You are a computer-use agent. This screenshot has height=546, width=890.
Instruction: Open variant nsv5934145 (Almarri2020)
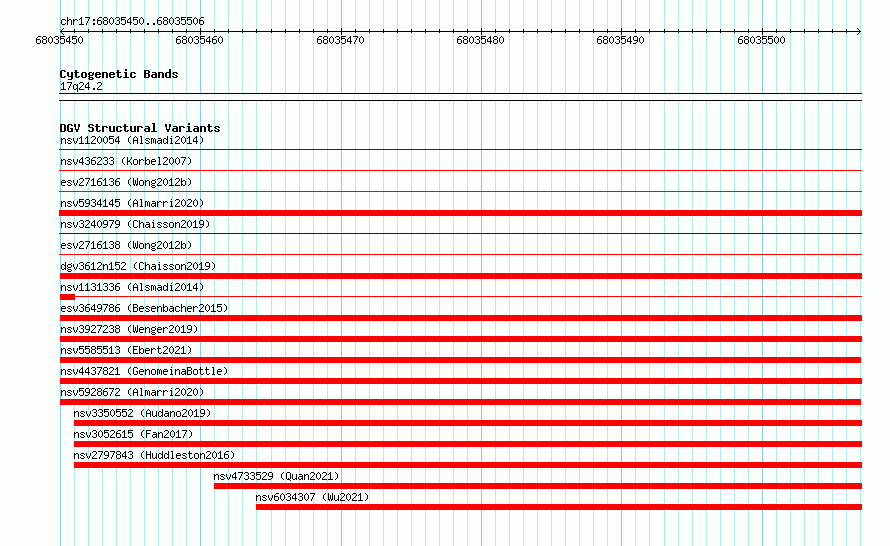(132, 203)
